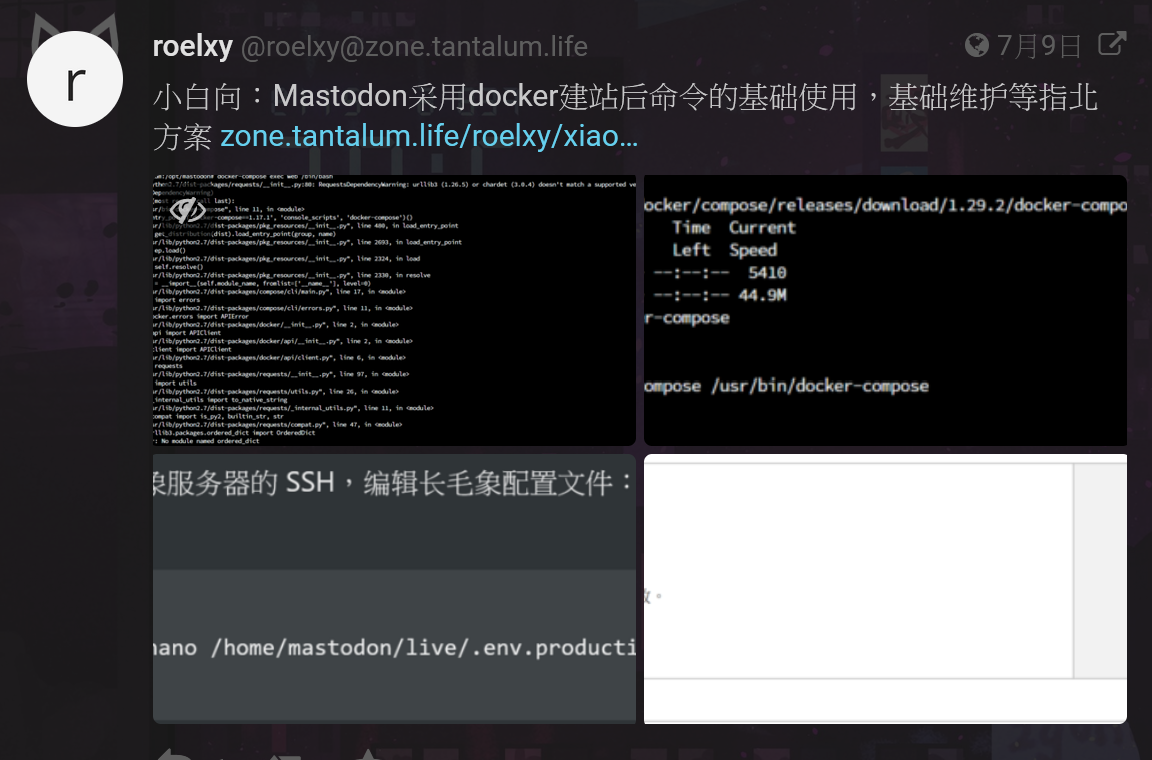Open the zone.tantalum.life/roelxy/xiao… link
Viewport: 1152px width, 760px height.
429,136
